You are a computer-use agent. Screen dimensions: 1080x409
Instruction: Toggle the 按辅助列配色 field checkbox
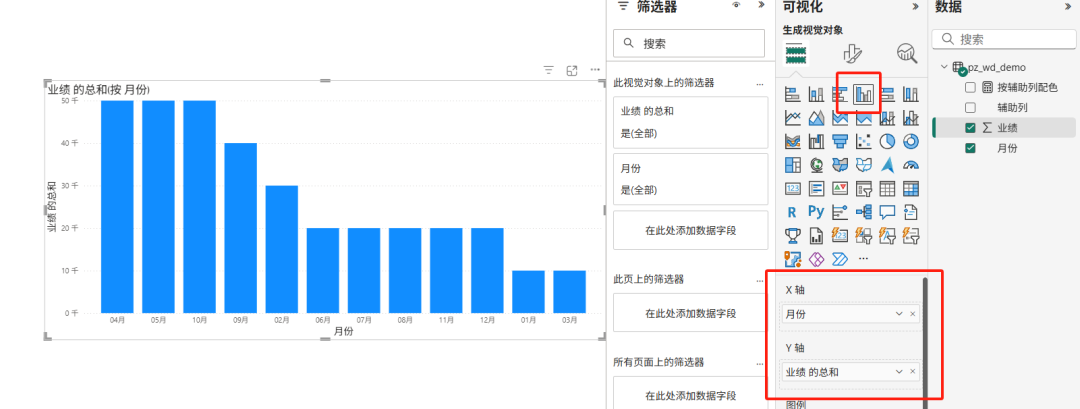(970, 87)
